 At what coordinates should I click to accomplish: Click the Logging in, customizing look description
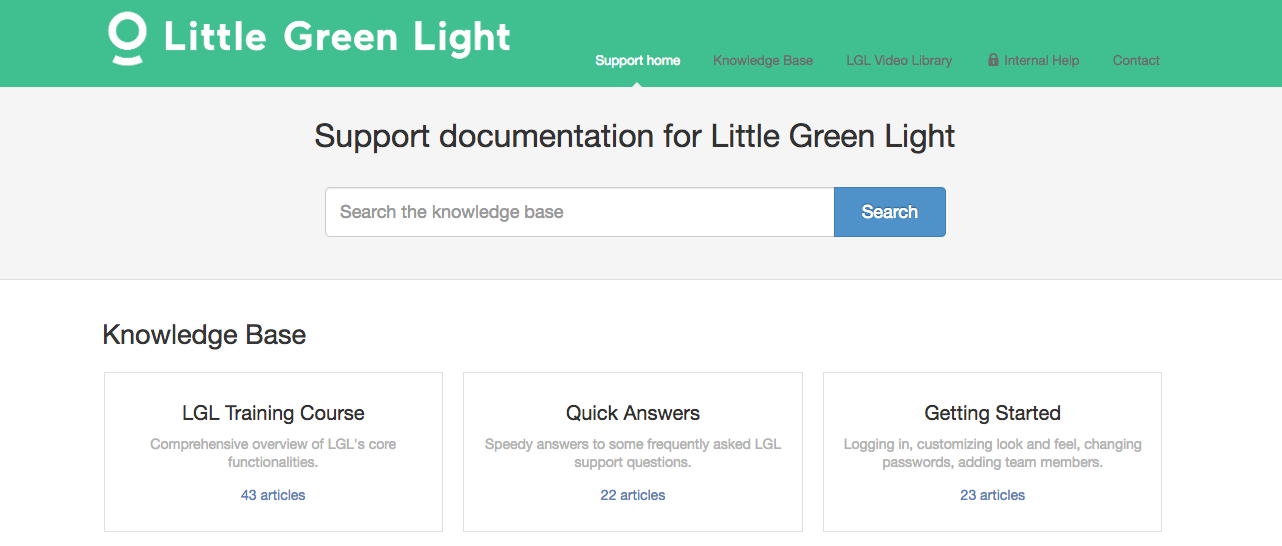click(993, 453)
